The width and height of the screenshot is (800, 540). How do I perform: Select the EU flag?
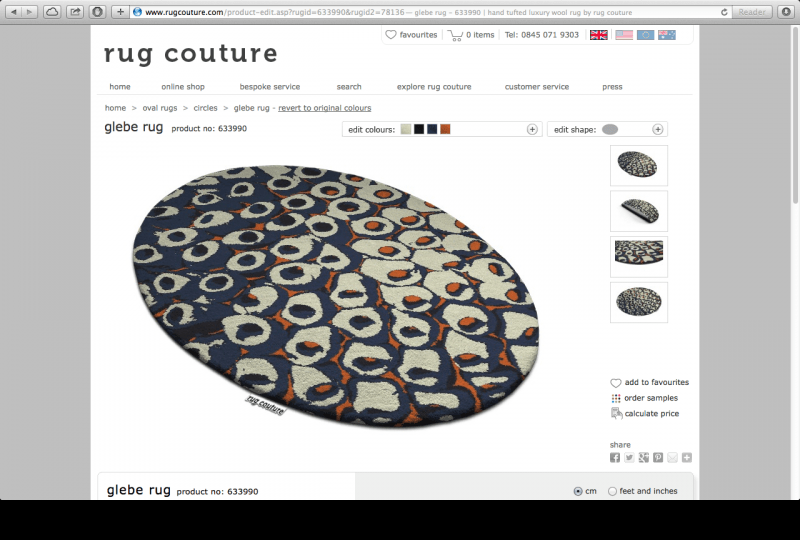[645, 35]
